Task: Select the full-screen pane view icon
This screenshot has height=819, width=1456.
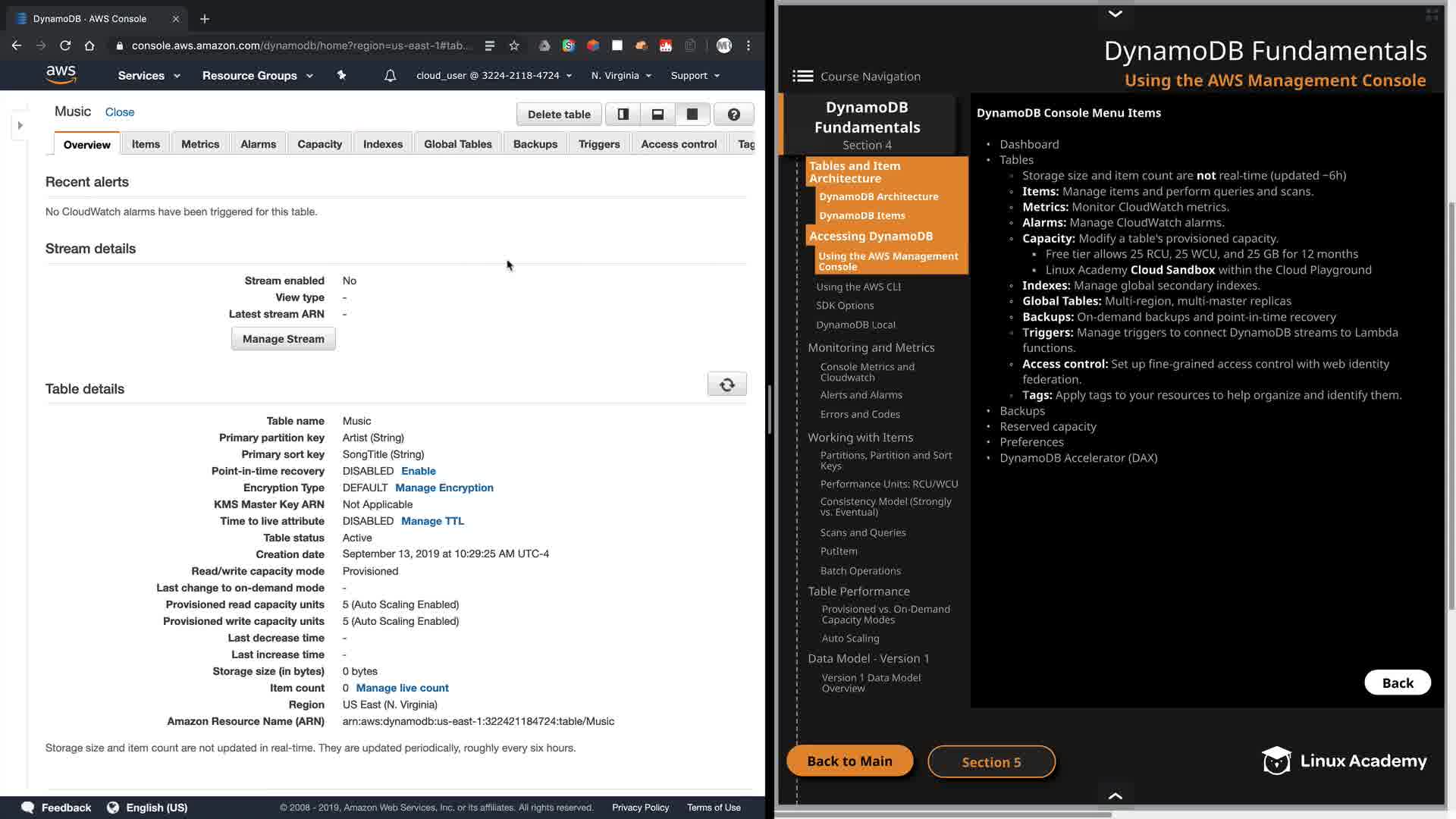Action: (692, 115)
